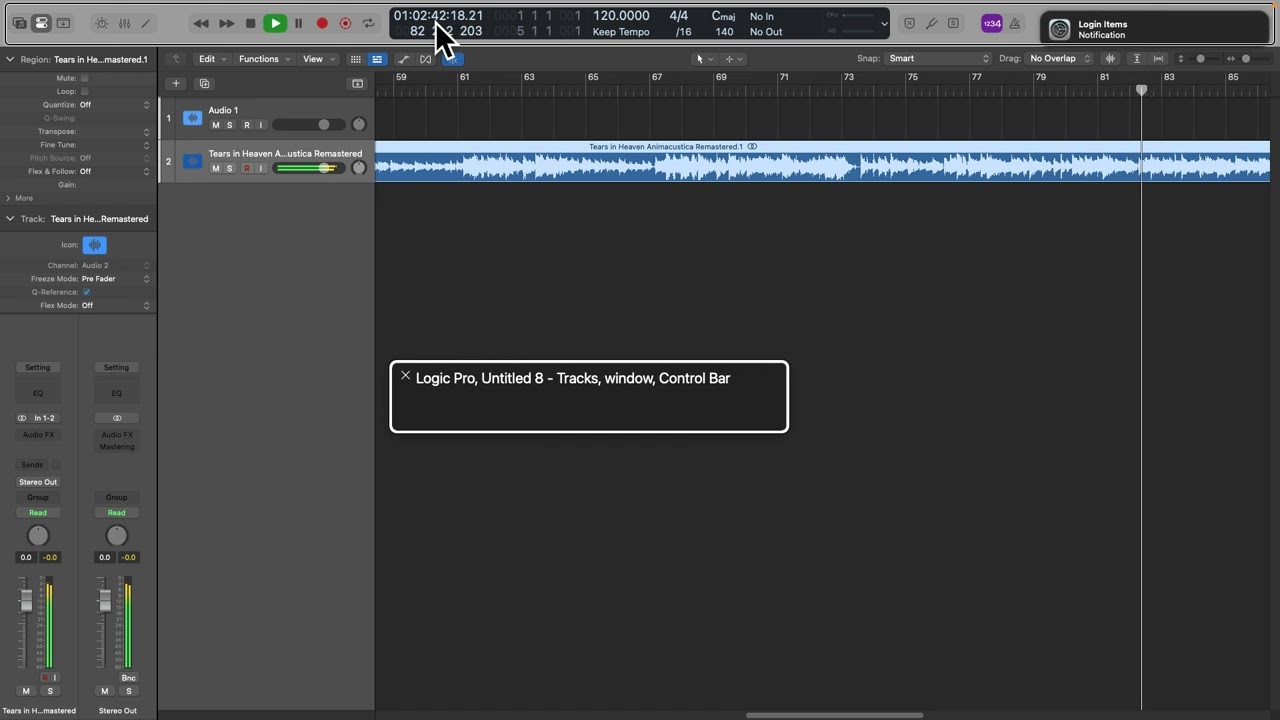
Task: Toggle the Replace mode button
Action: 909,23
